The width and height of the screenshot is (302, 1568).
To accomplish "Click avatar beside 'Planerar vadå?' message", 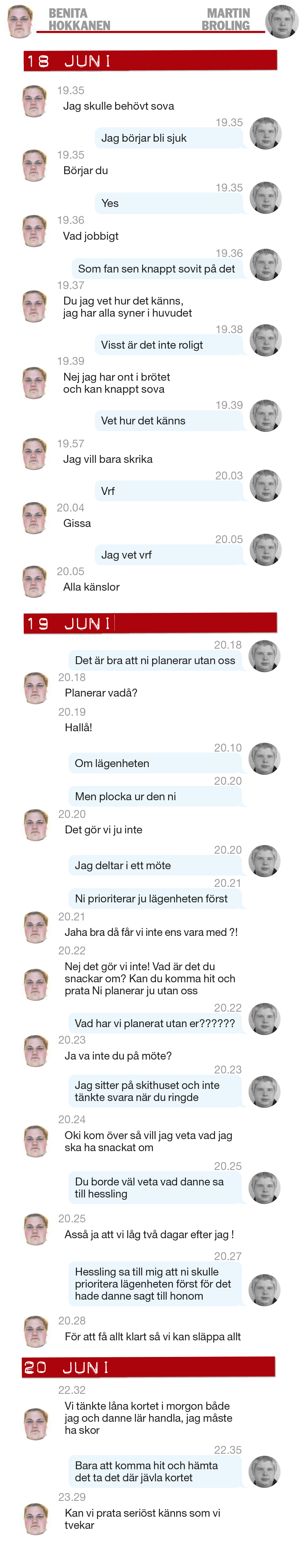I will [x=36, y=688].
